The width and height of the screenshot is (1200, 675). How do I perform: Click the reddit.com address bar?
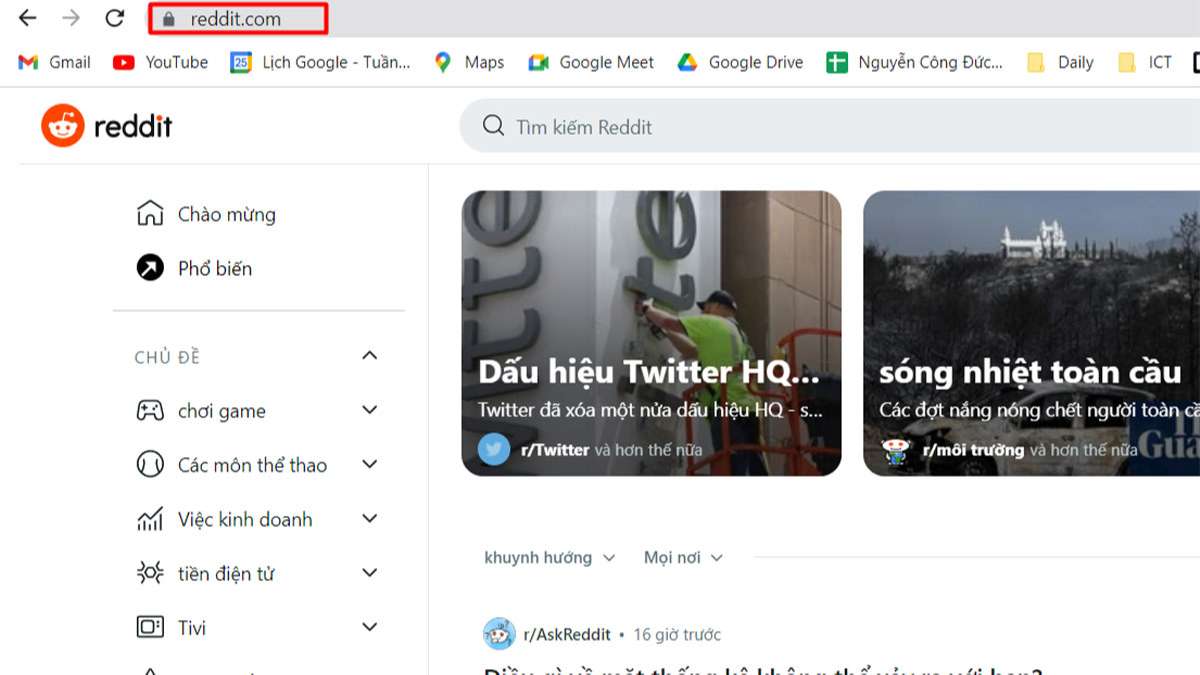tap(236, 18)
